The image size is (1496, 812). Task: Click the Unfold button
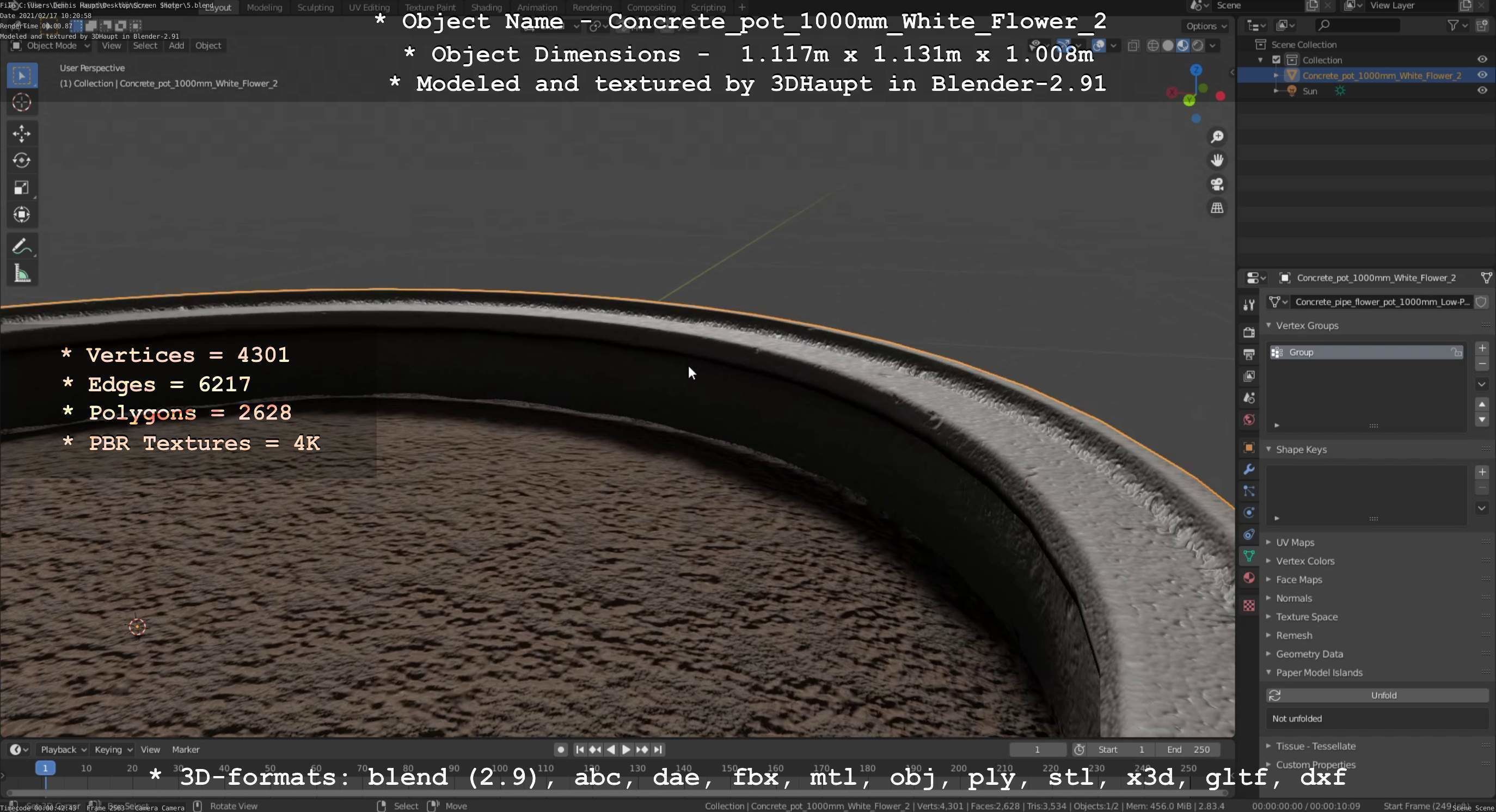[1377, 696]
